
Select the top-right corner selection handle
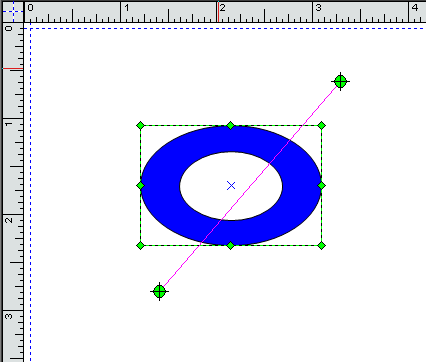click(321, 126)
